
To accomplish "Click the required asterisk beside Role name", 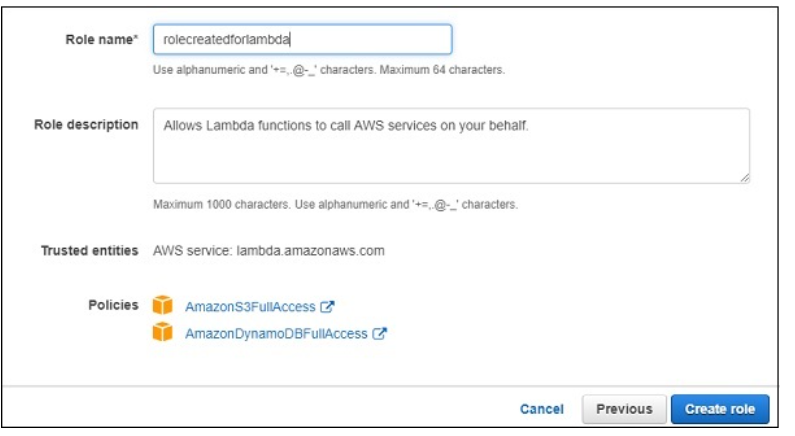I will point(136,38).
